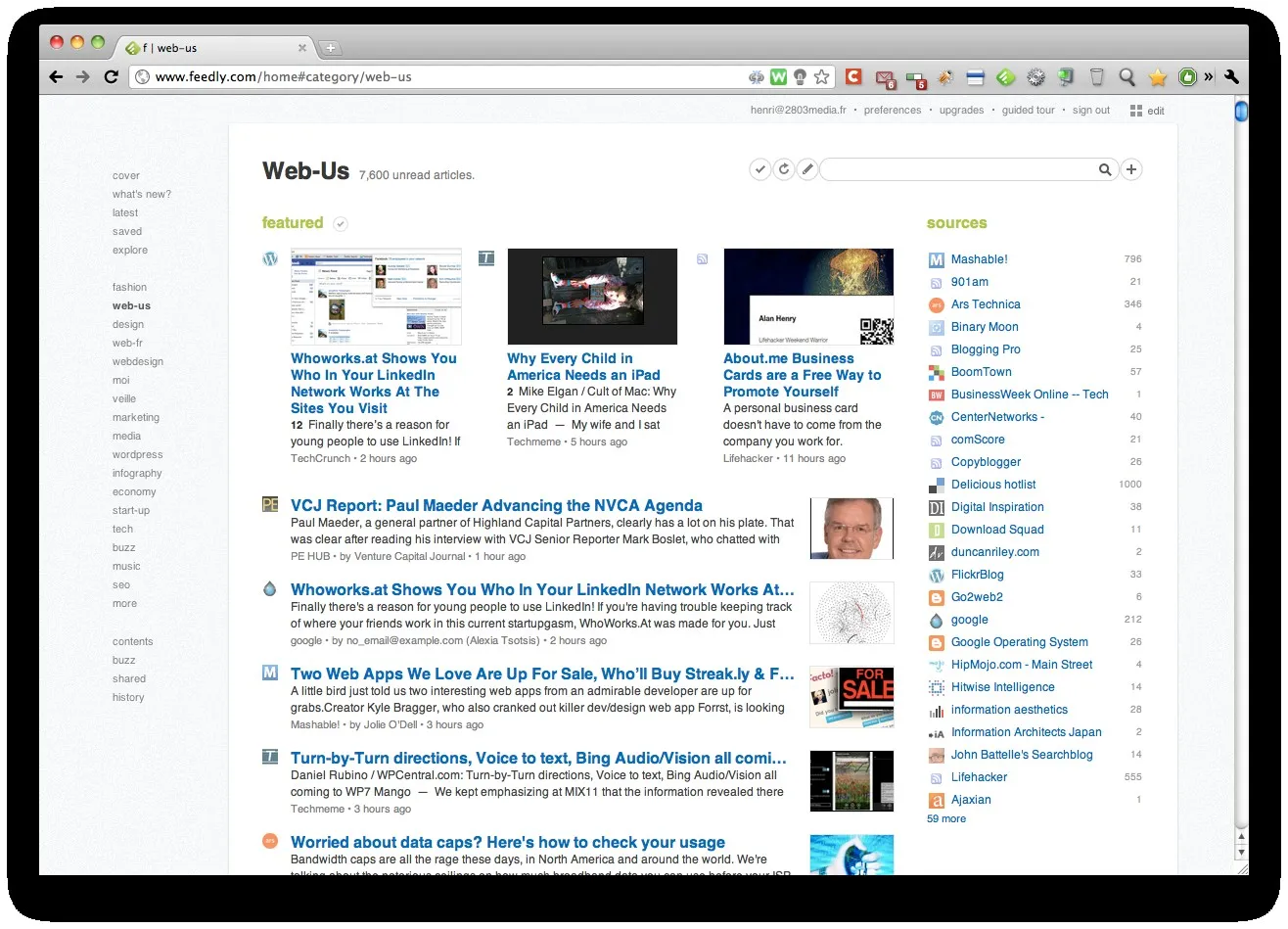Reload the page in the browser toolbar
The image size is (1288, 929).
point(112,76)
